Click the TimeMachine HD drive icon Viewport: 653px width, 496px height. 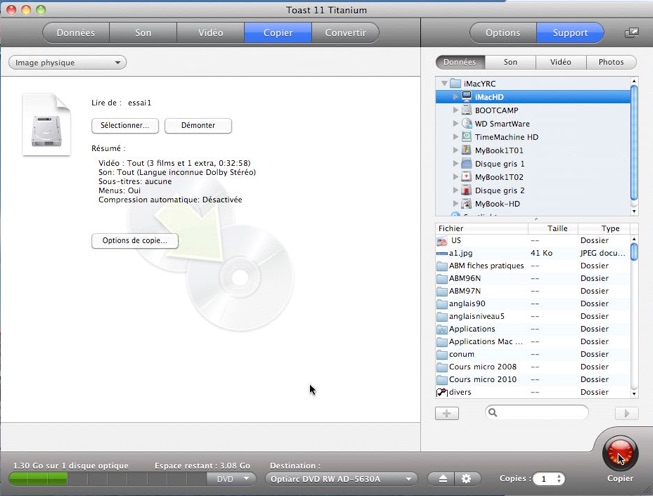click(466, 137)
